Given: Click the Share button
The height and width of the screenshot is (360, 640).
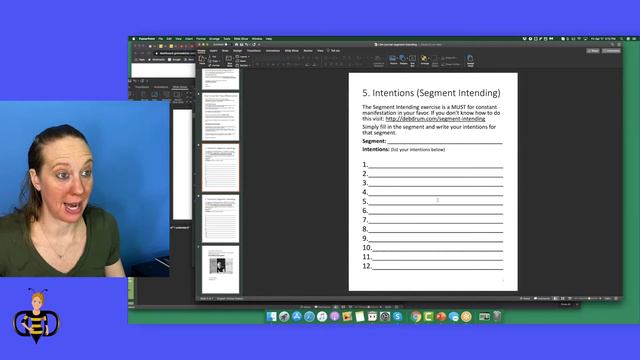Looking at the screenshot, I should click(x=593, y=51).
